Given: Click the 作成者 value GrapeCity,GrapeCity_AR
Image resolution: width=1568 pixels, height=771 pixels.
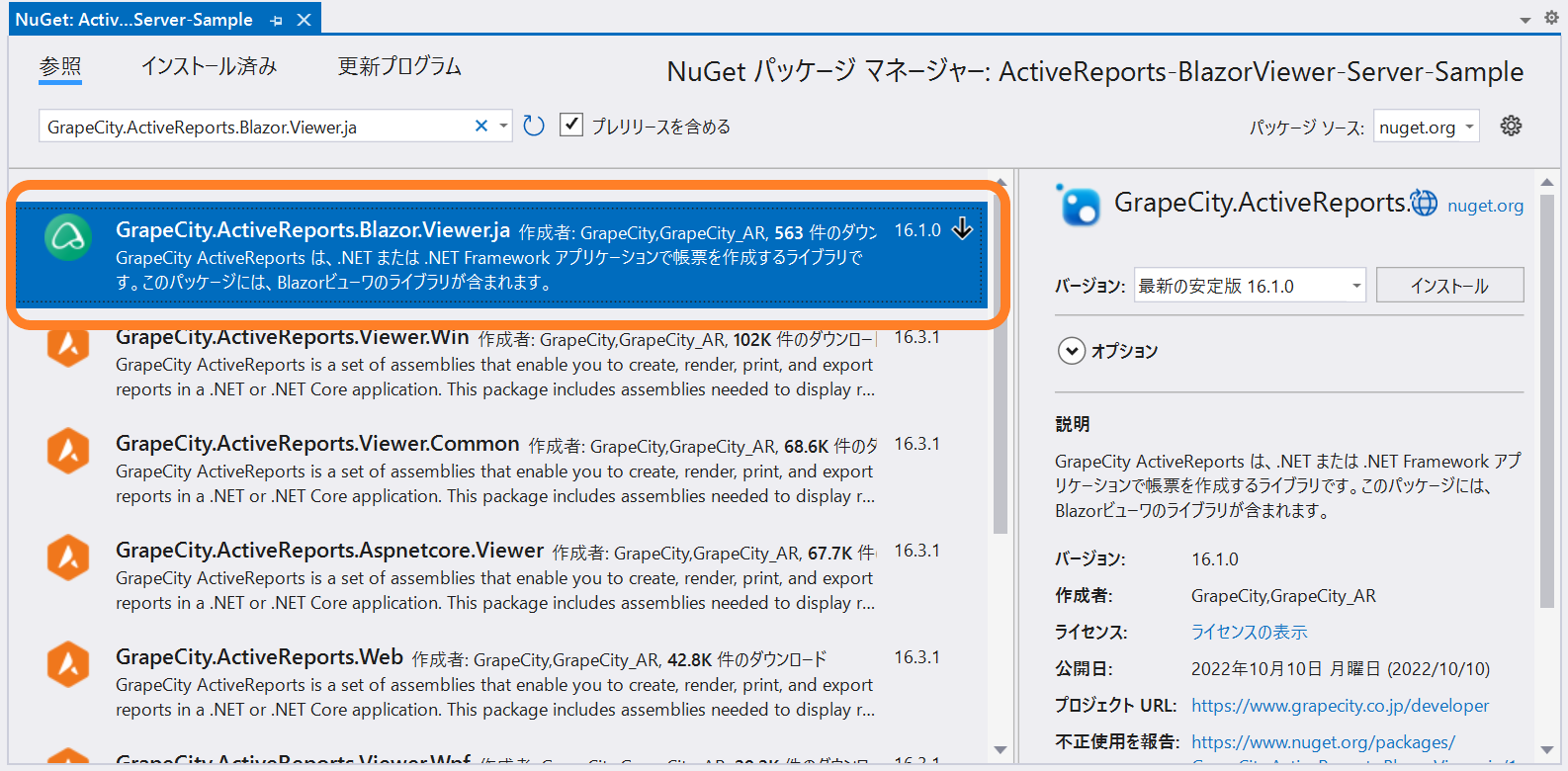Looking at the screenshot, I should point(1283,596).
